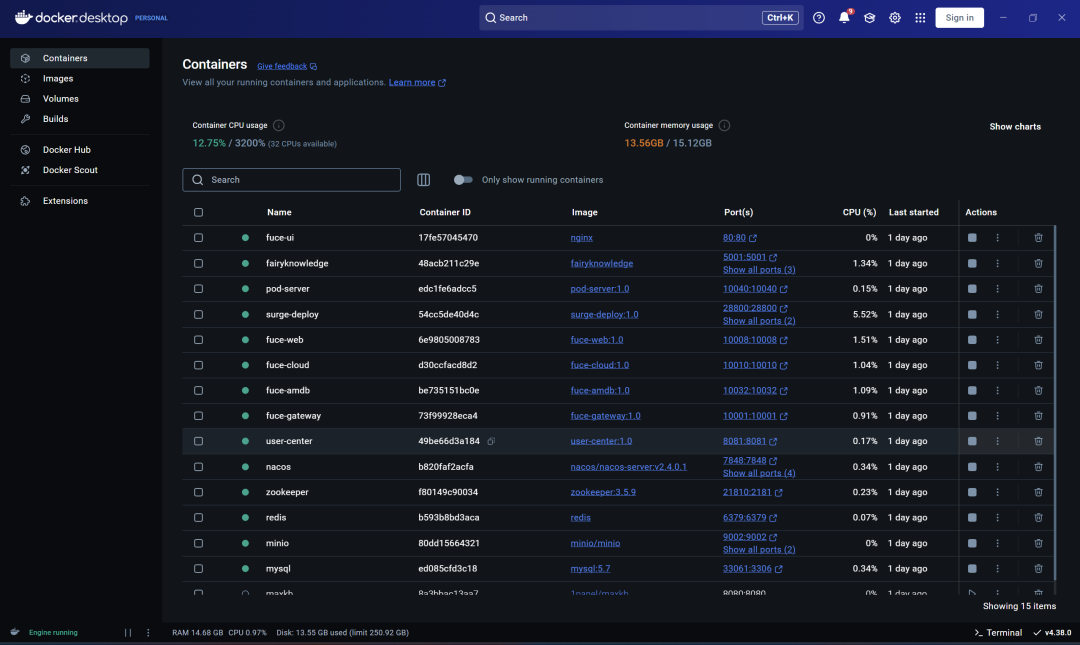
Task: Sort by the CPU (%) column header
Action: [859, 212]
